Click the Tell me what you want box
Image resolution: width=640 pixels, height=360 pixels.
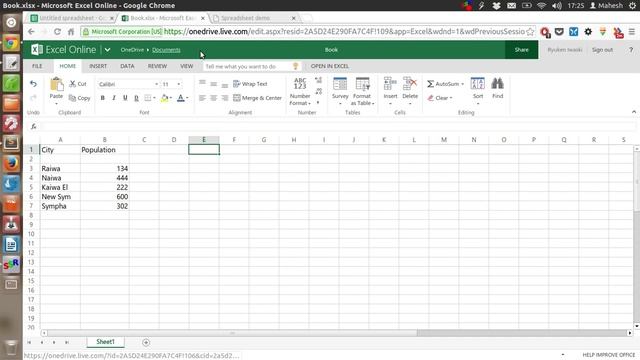coord(252,66)
